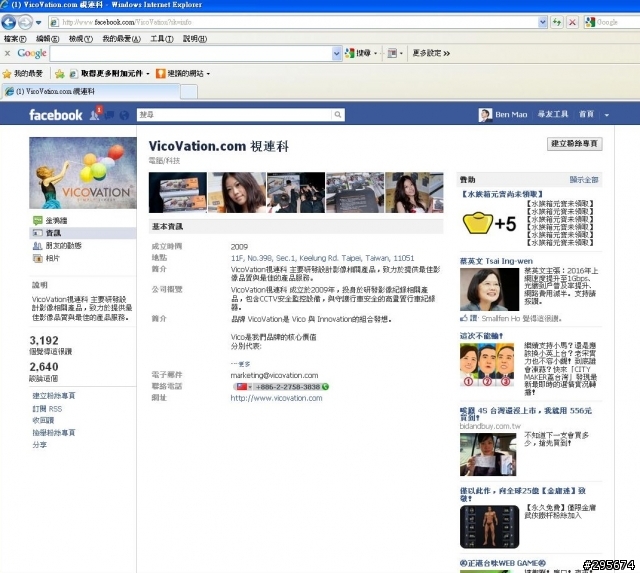Viewport: 640px width, 573px height.
Task: Click the green Refresh page icon
Action: coord(557,22)
